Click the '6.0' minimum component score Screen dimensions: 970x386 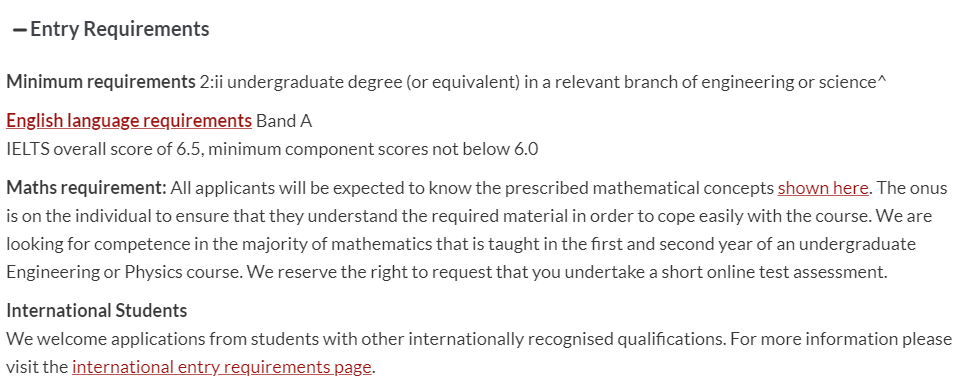tap(526, 149)
